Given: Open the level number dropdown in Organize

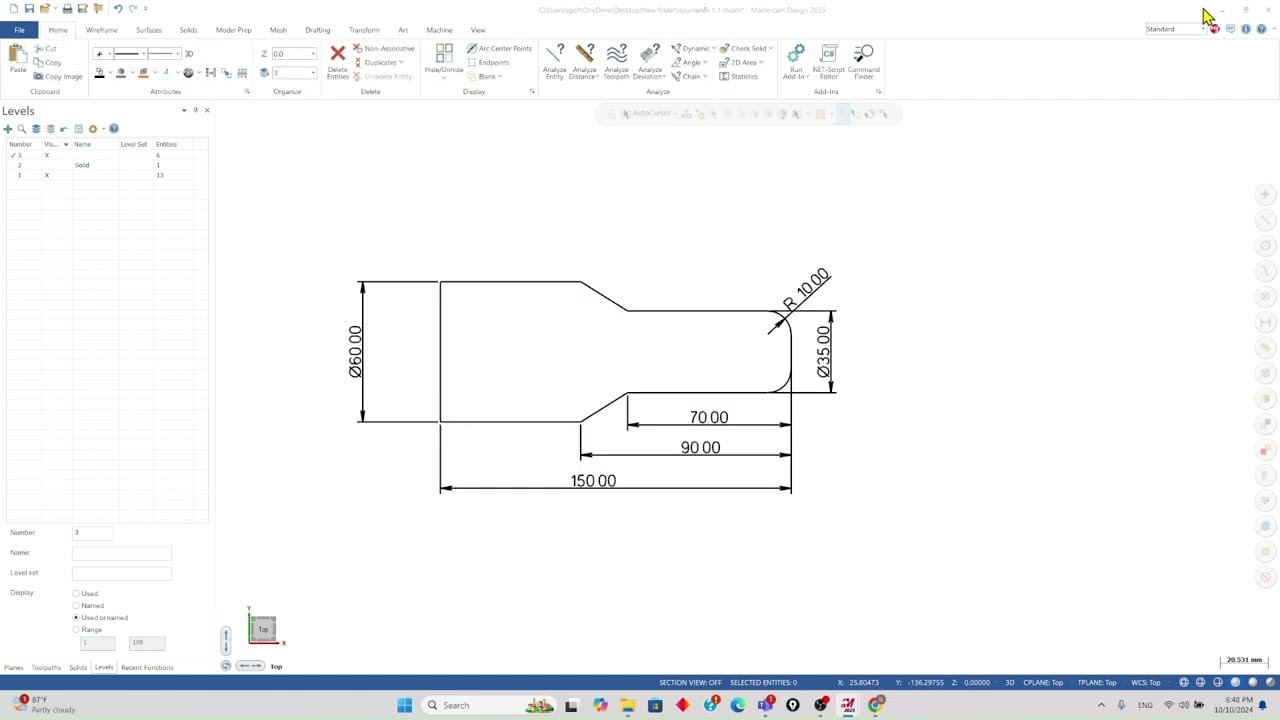Looking at the screenshot, I should pyautogui.click(x=313, y=73).
